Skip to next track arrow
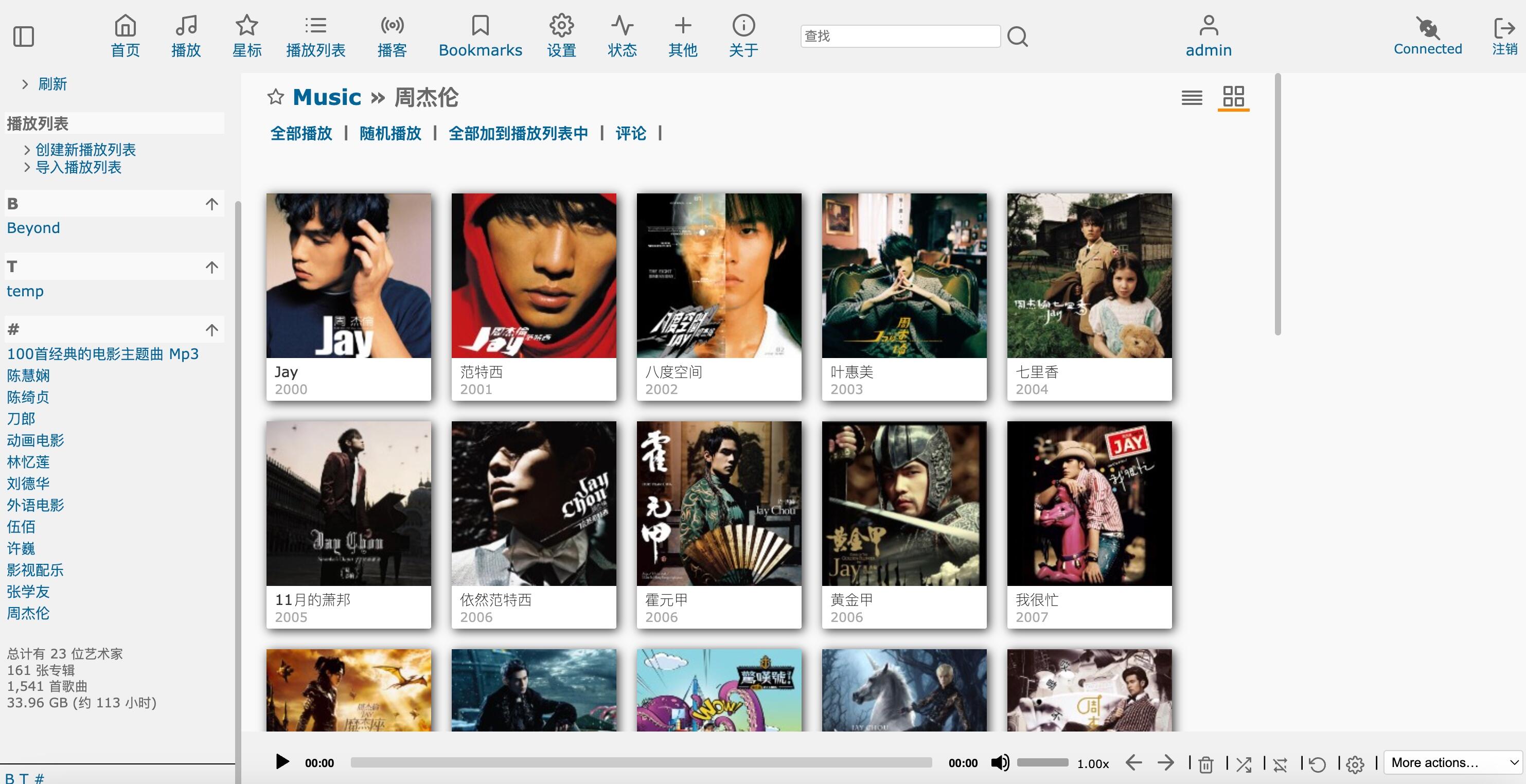The width and height of the screenshot is (1526, 784). coord(1165,762)
